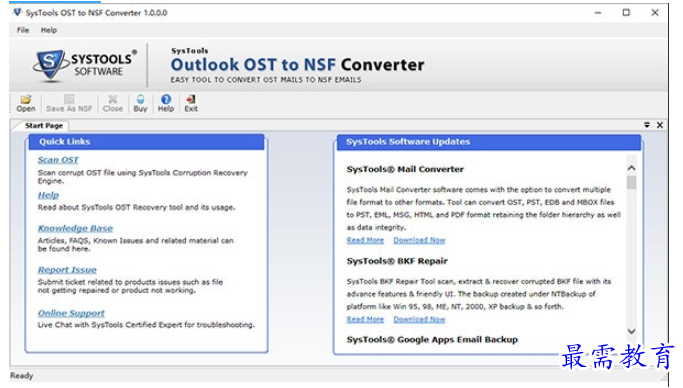Click the SysTools Software logo
This screenshot has height=388, width=683.
pyautogui.click(x=85, y=65)
